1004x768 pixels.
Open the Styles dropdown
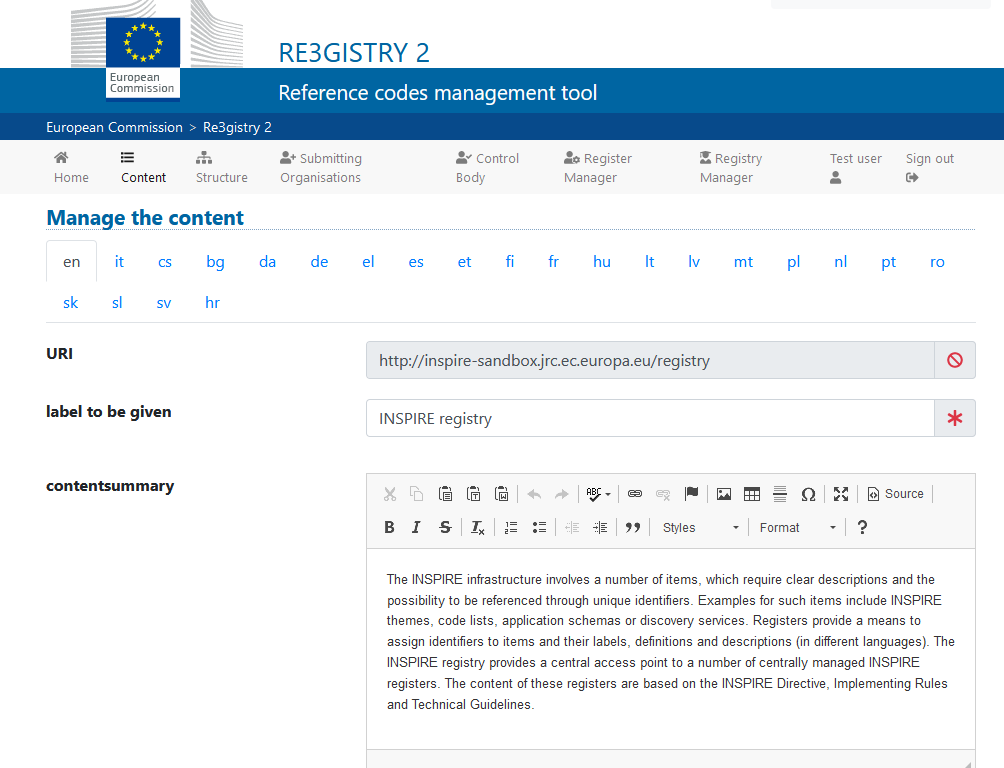click(x=700, y=527)
